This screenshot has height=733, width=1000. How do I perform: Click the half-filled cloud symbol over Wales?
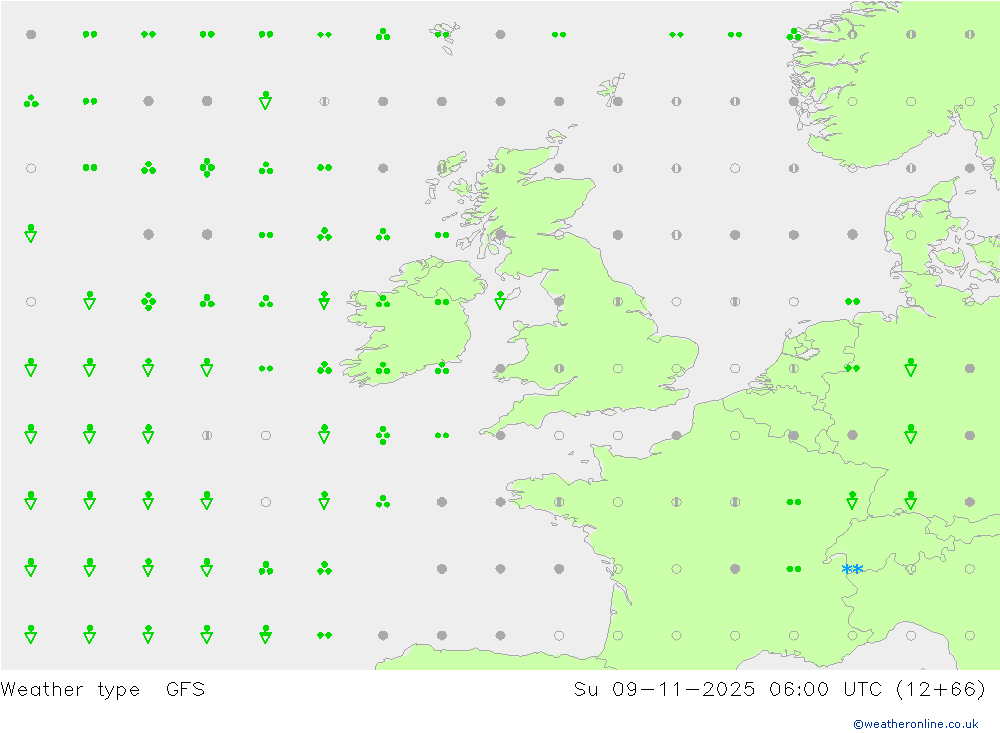(559, 368)
